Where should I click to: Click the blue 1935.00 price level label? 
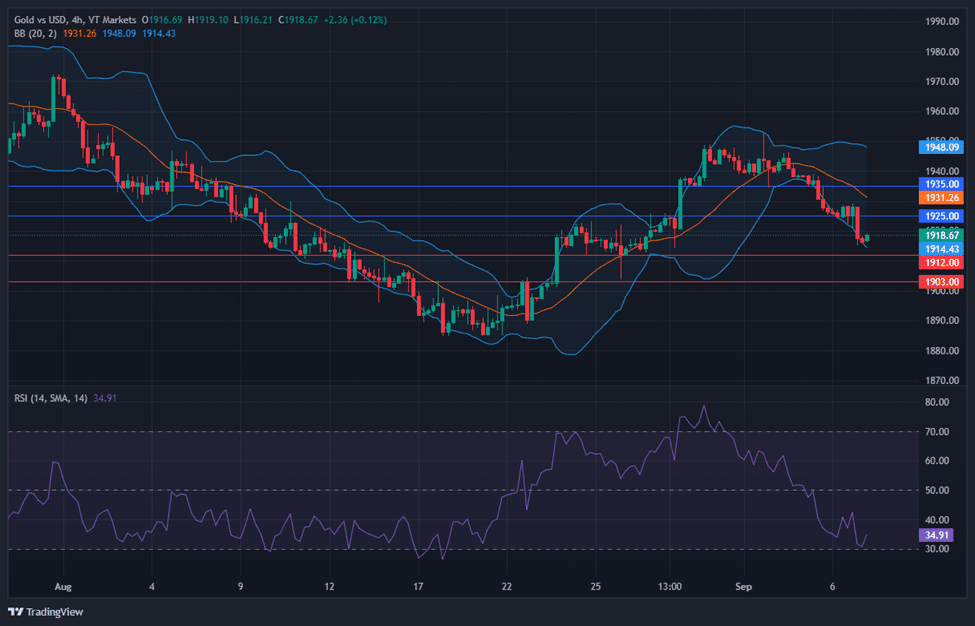point(940,185)
